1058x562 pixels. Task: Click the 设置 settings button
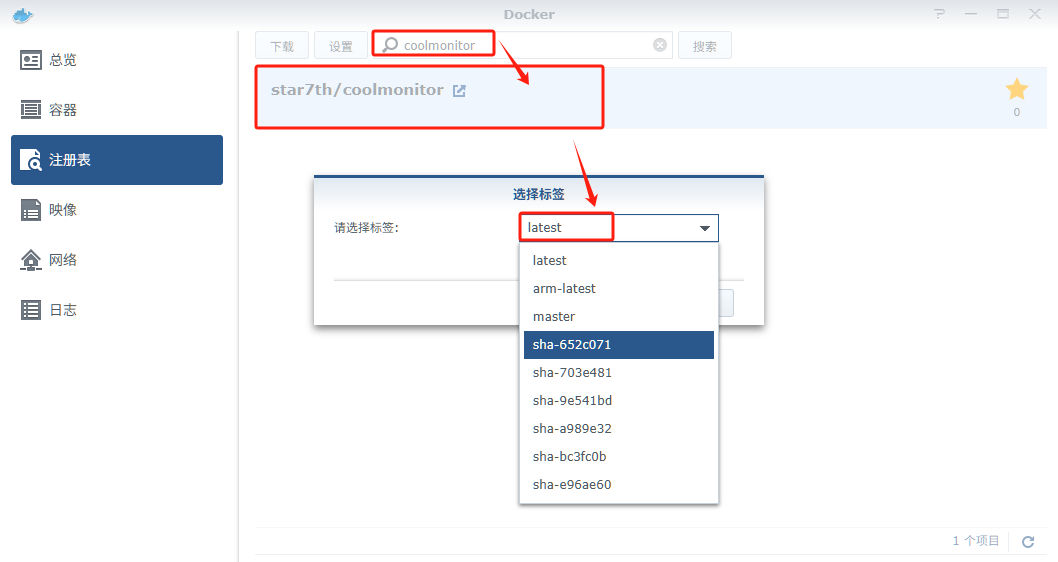coord(341,46)
